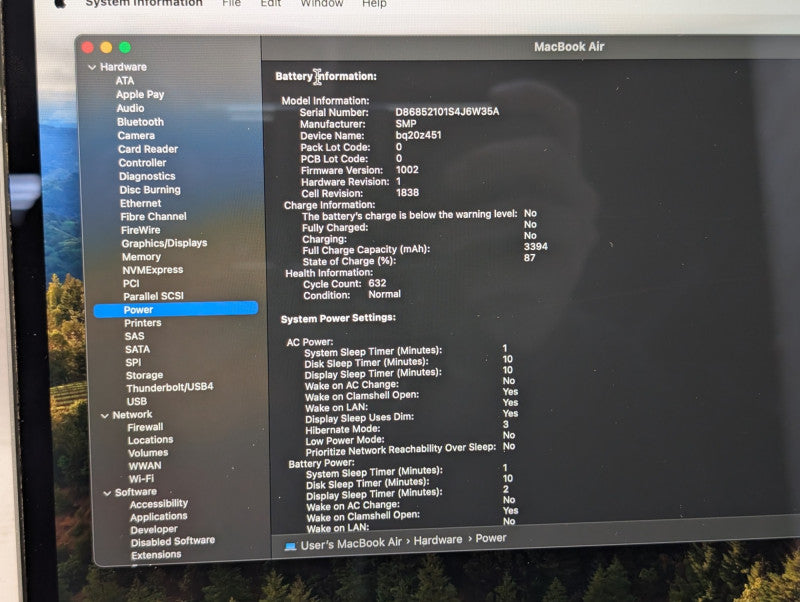Click device name value bq20z451
The image size is (800, 602).
[418, 135]
